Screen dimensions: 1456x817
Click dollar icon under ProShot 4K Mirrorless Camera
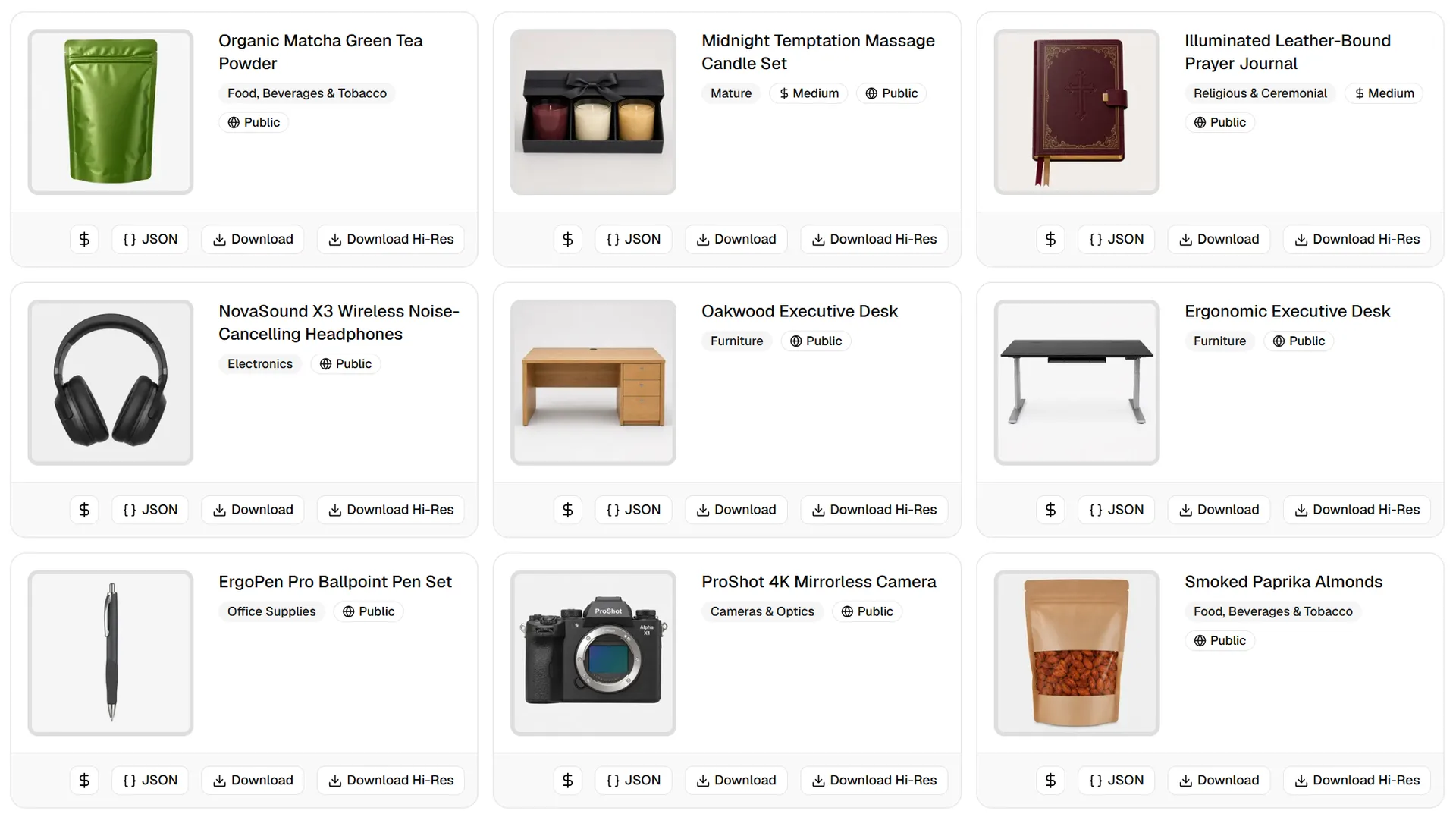(x=567, y=780)
